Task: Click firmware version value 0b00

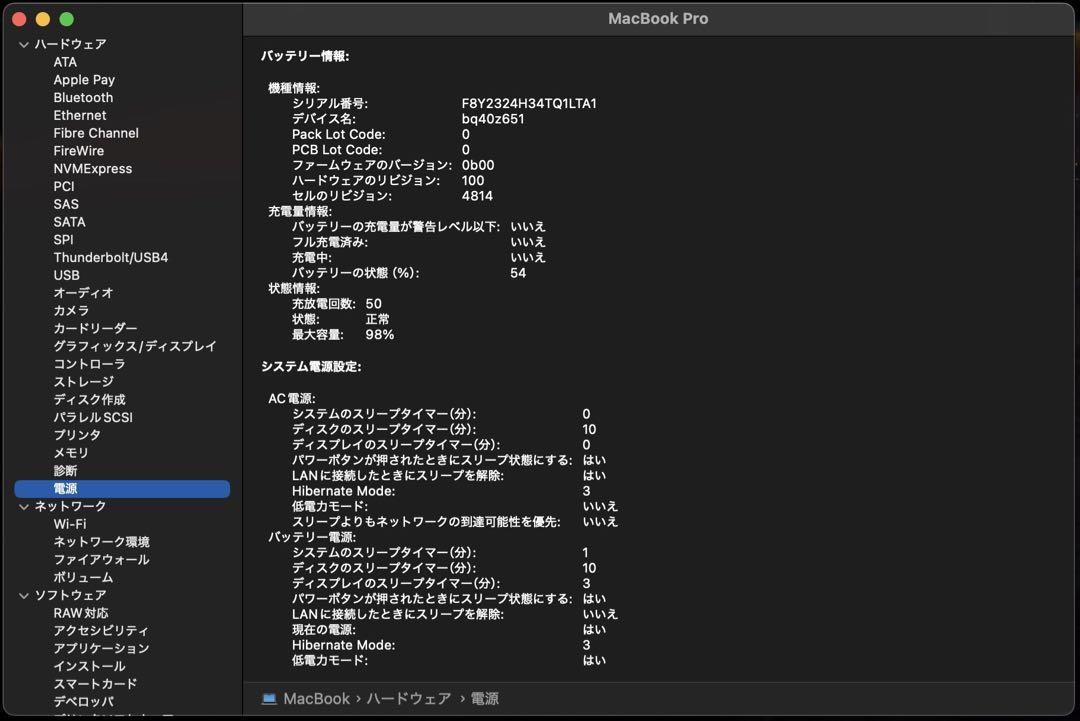Action: point(477,165)
